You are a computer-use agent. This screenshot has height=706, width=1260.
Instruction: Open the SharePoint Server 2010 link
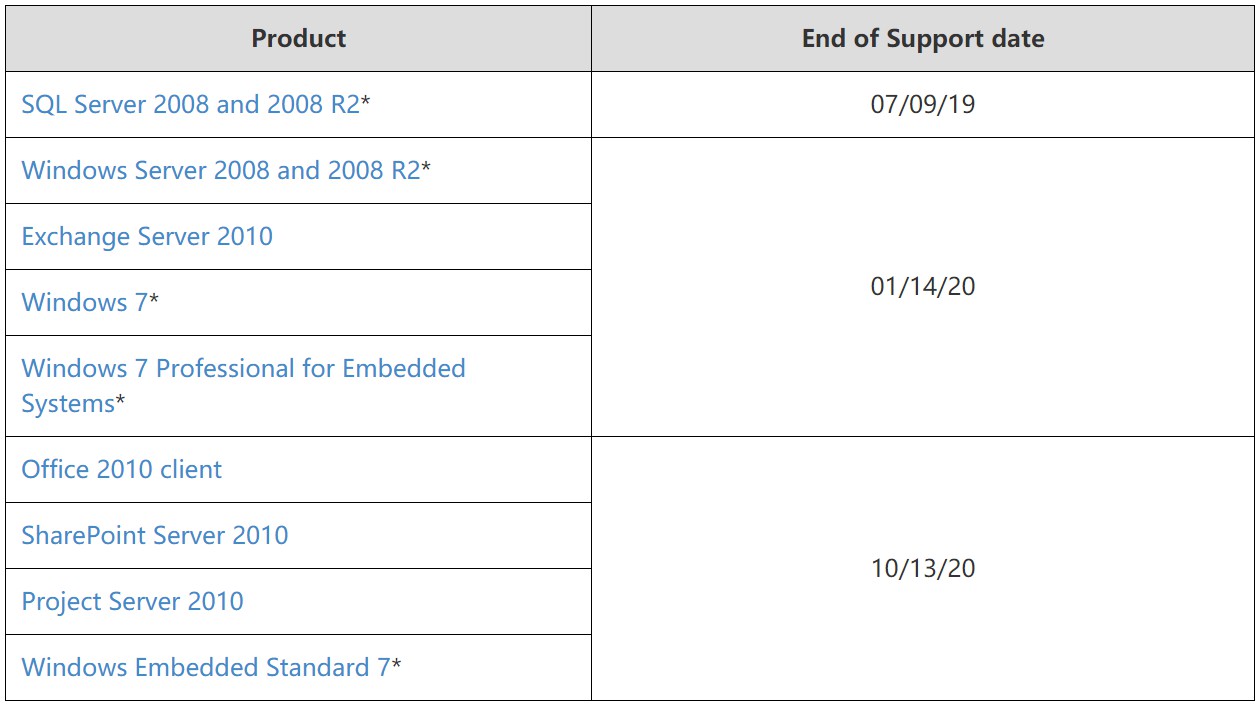coord(155,536)
